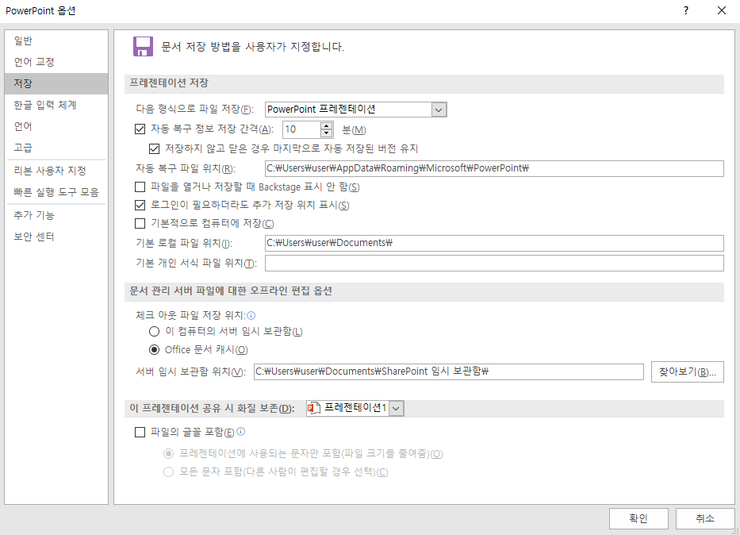The image size is (740, 535).
Task: Click the help question mark in title bar
Action: pos(686,10)
